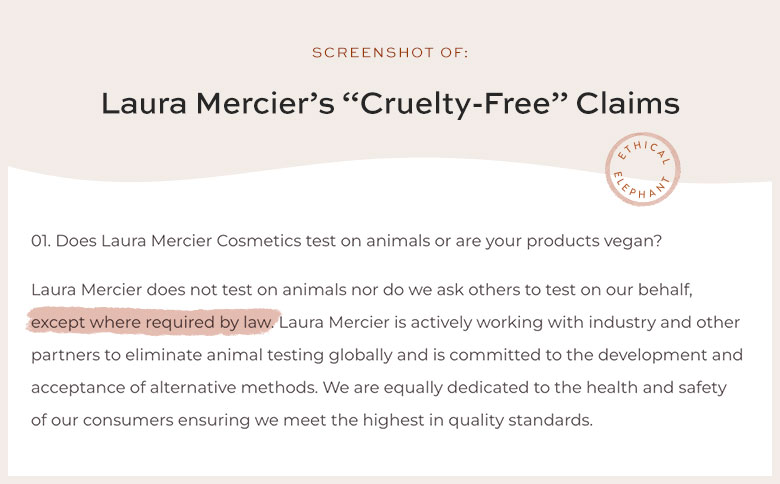Image resolution: width=780 pixels, height=484 pixels.
Task: Click the '01.' question number
Action: (x=40, y=241)
